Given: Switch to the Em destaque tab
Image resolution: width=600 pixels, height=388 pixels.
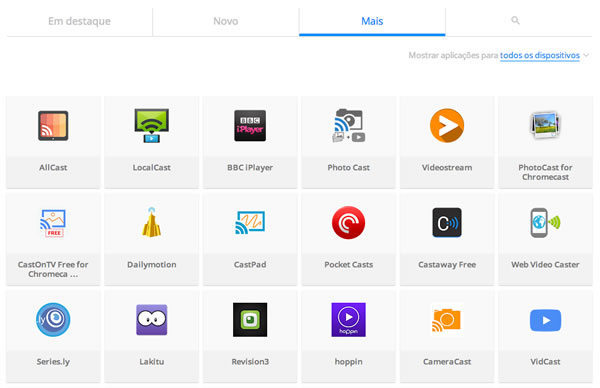Looking at the screenshot, I should pos(79,21).
